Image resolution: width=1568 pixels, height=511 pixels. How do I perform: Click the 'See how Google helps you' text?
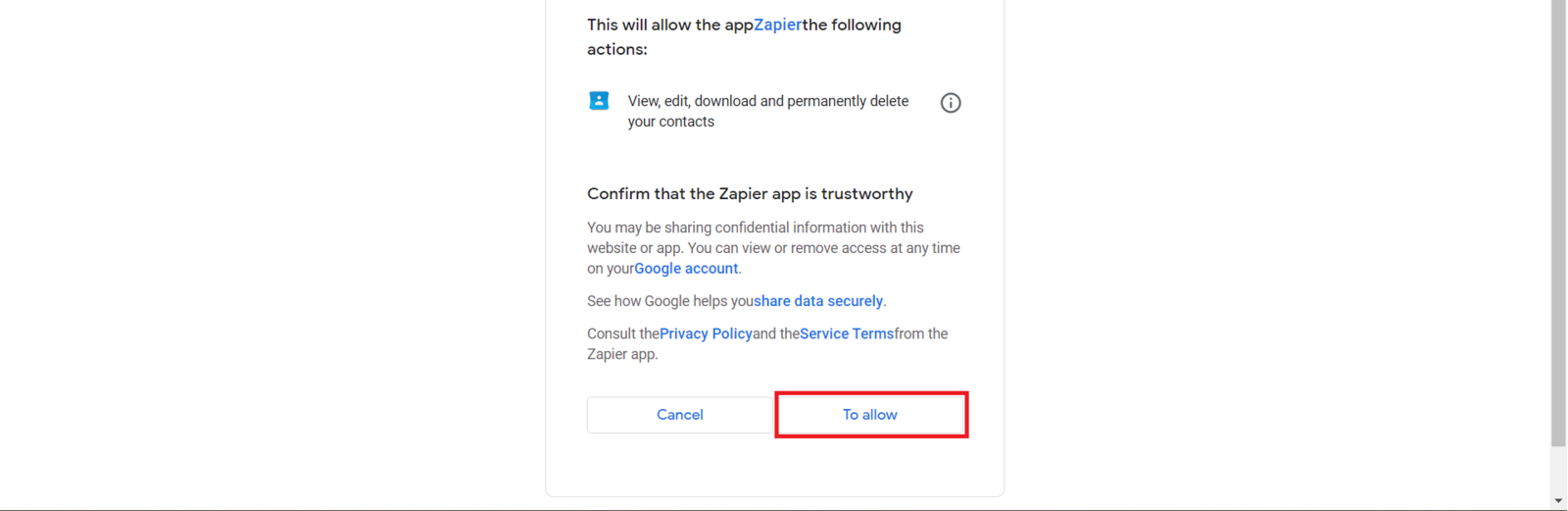[669, 301]
